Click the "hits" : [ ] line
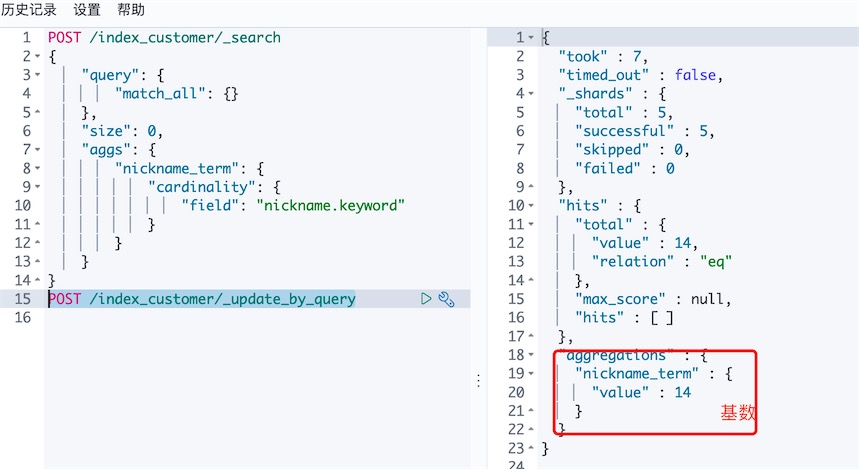859x469 pixels. (x=624, y=317)
